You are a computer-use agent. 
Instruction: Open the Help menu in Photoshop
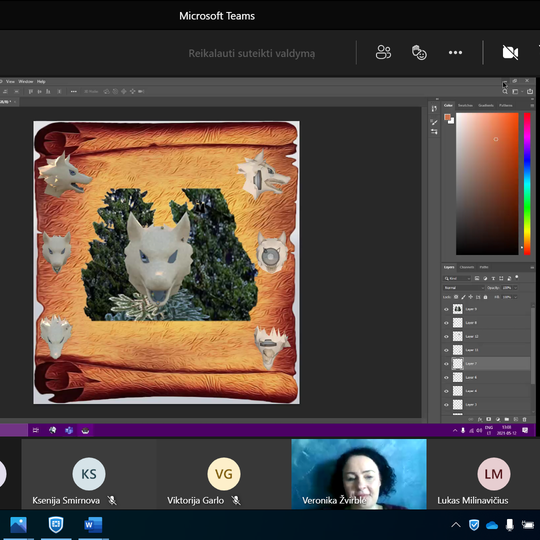pyautogui.click(x=41, y=82)
